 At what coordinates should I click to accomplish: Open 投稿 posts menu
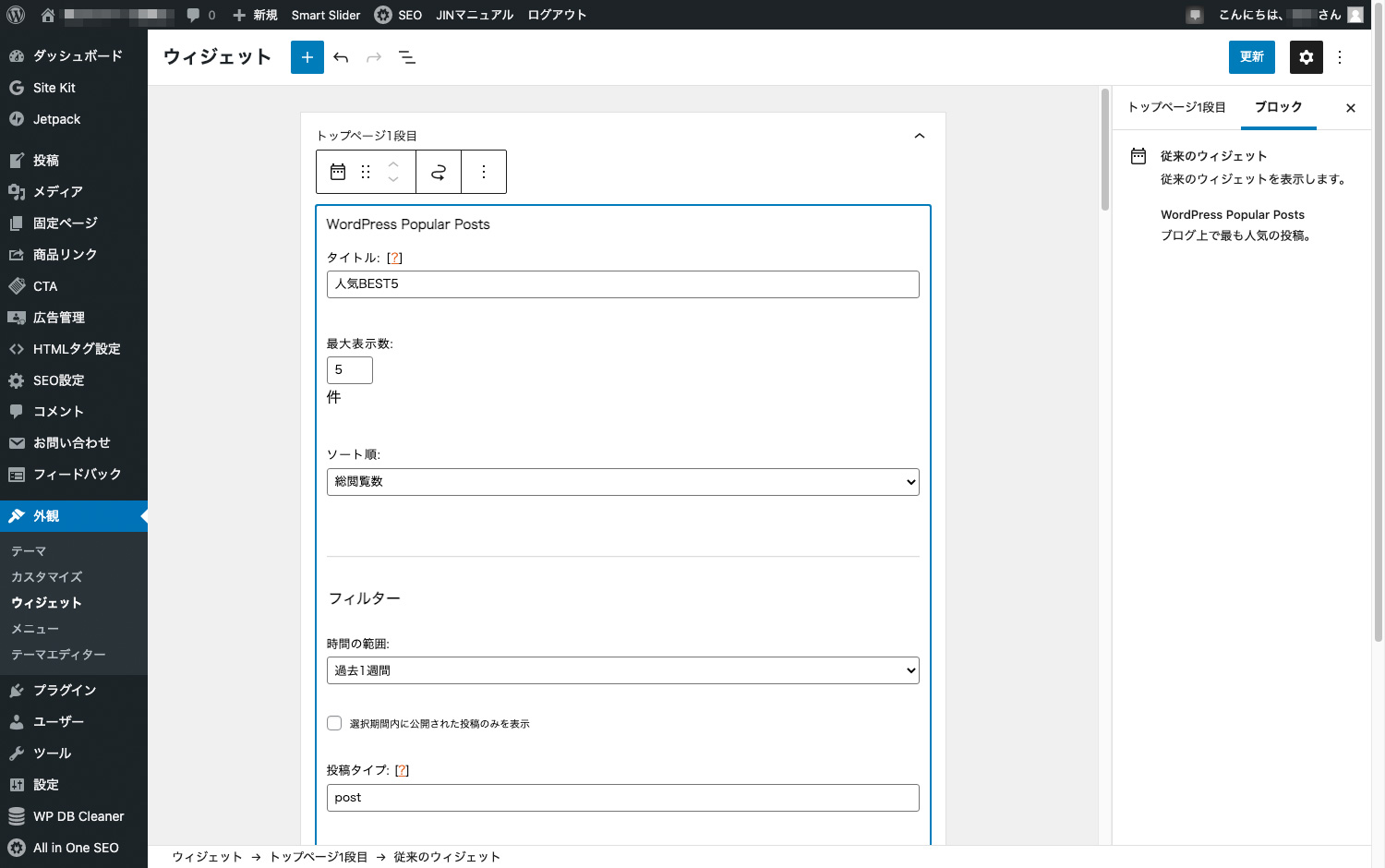(x=74, y=160)
